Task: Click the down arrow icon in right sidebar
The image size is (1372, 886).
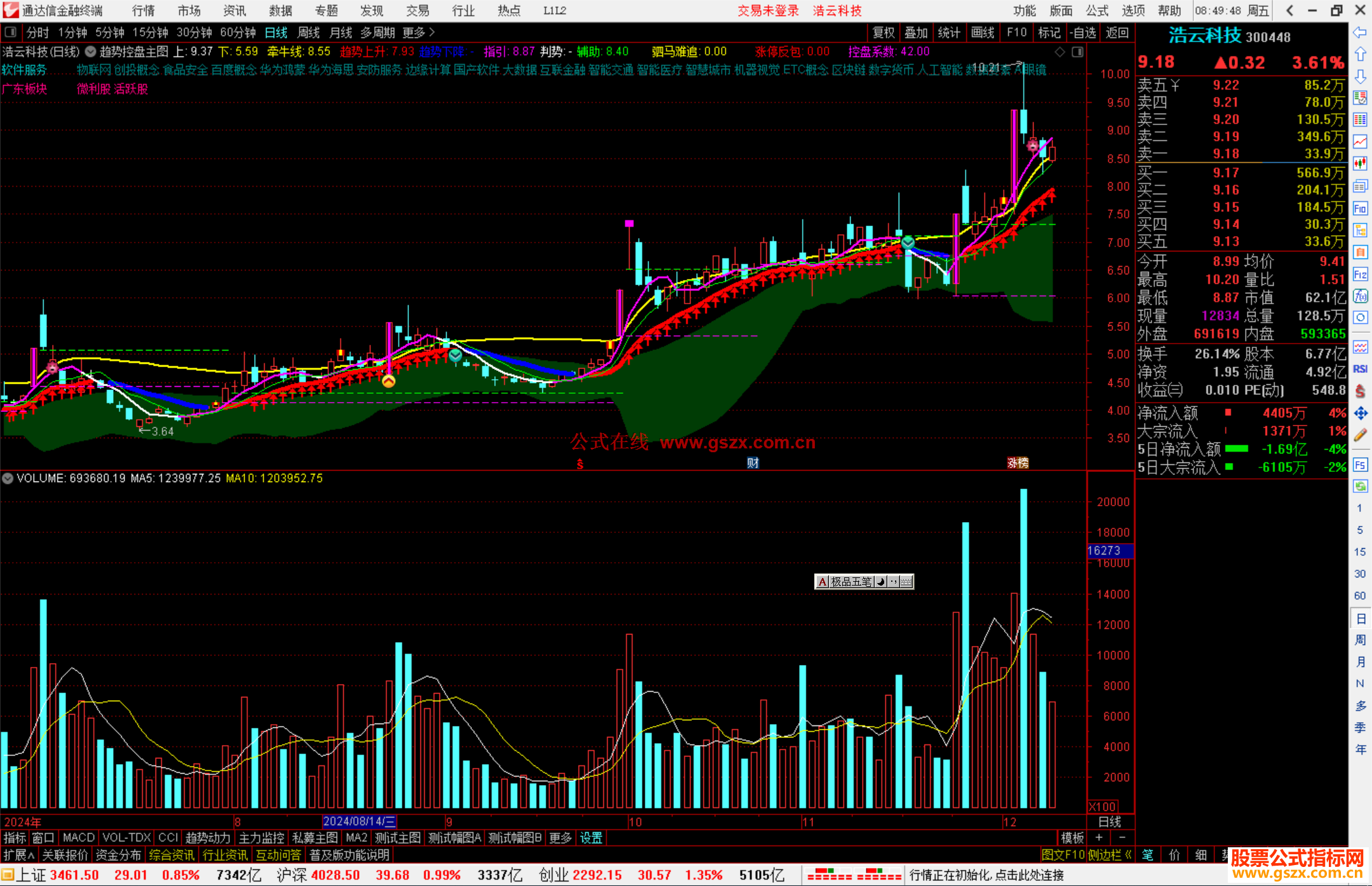Action: coord(1360,76)
